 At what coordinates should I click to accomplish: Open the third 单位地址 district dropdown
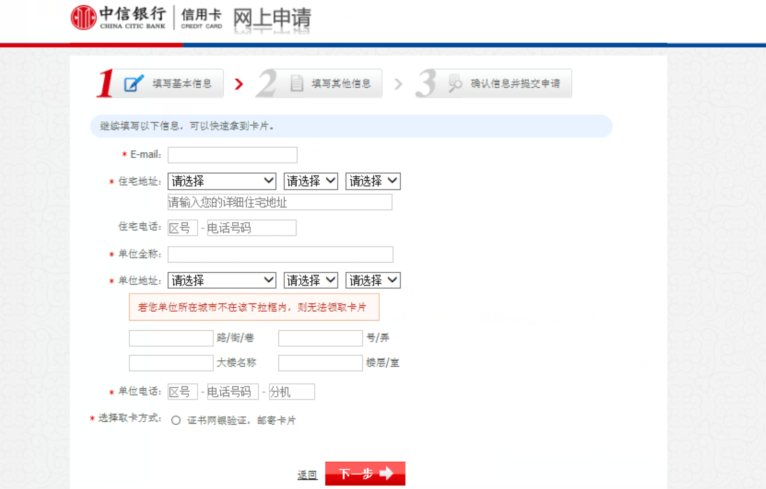point(373,280)
